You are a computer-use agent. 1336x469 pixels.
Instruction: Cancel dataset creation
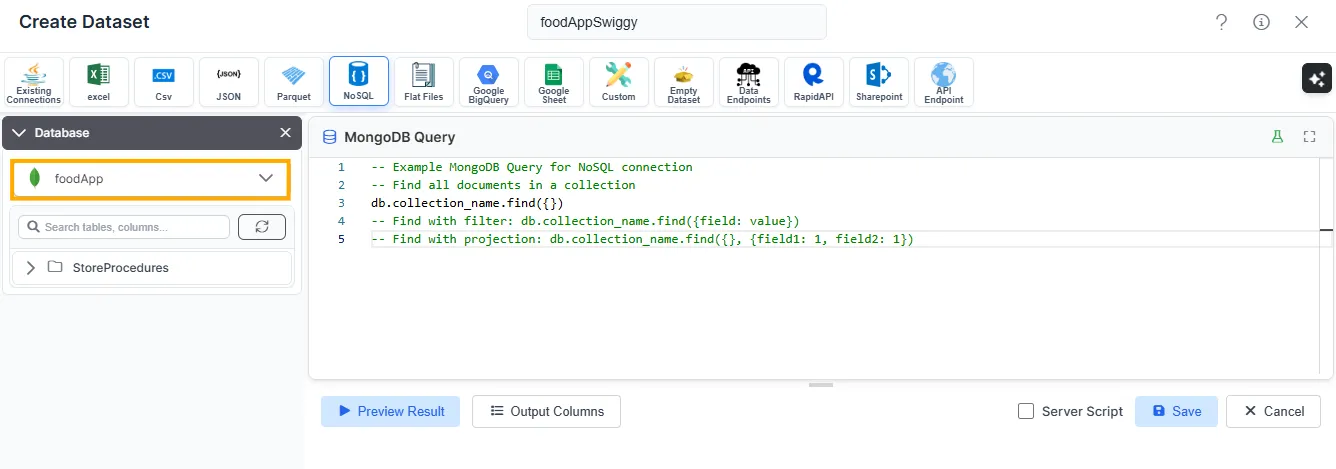coord(1274,411)
